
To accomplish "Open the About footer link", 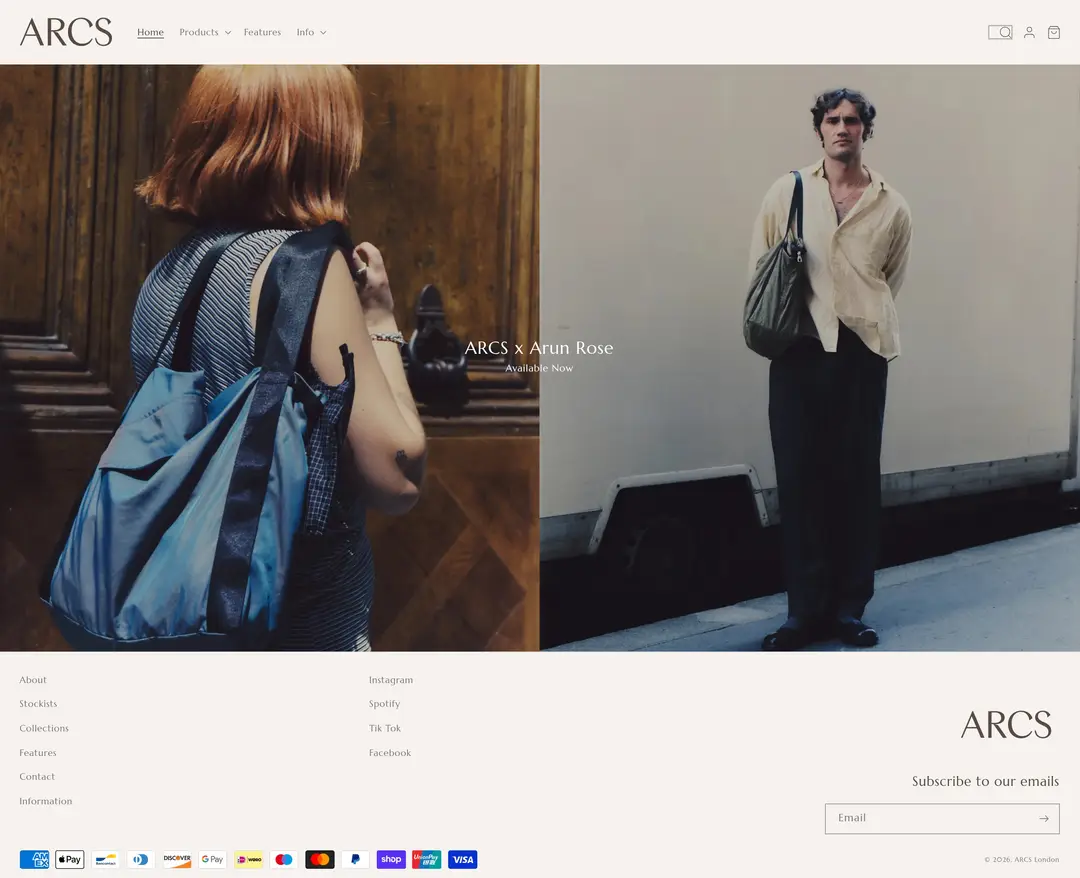I will (x=33, y=680).
